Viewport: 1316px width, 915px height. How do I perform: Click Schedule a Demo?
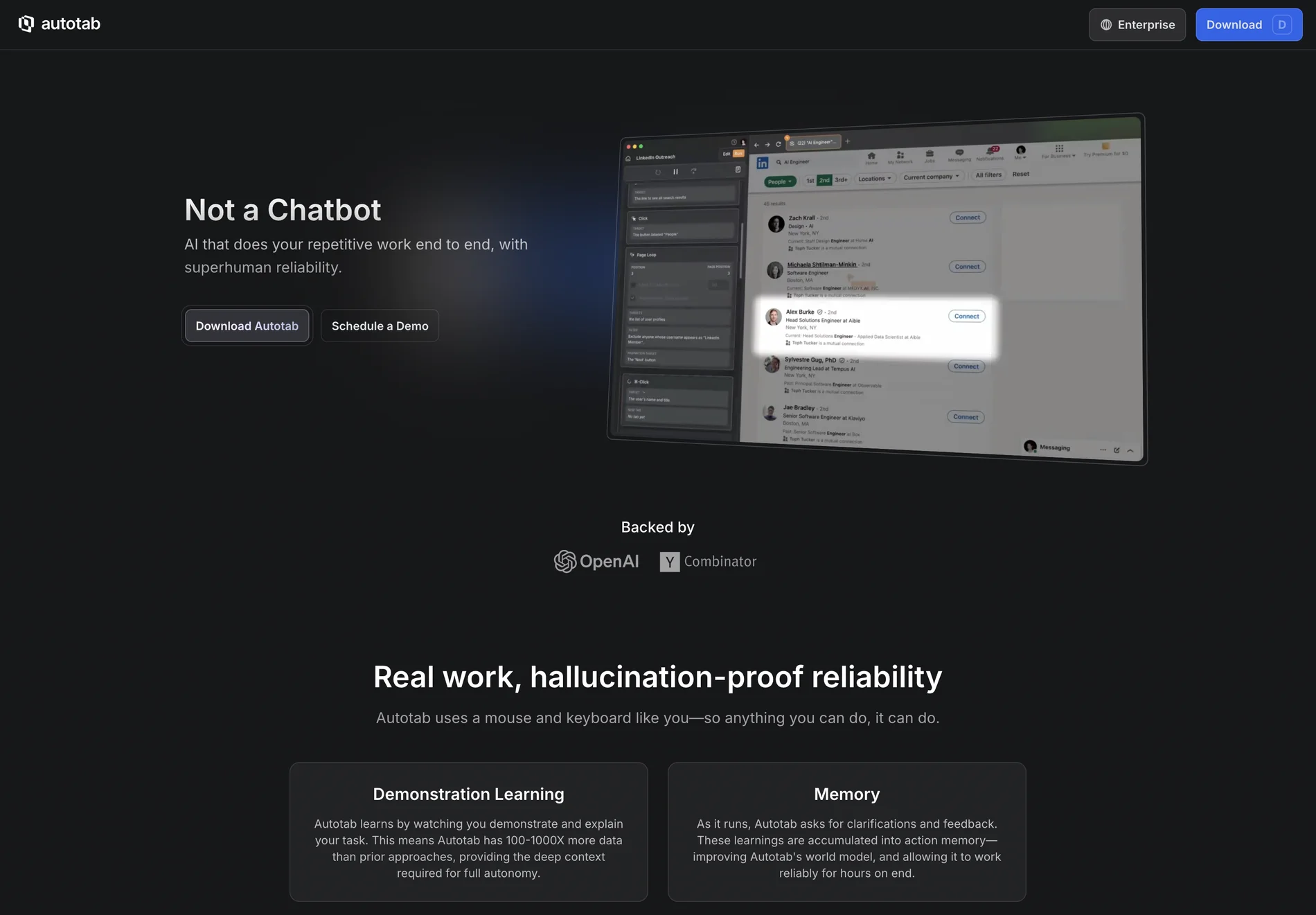click(380, 326)
